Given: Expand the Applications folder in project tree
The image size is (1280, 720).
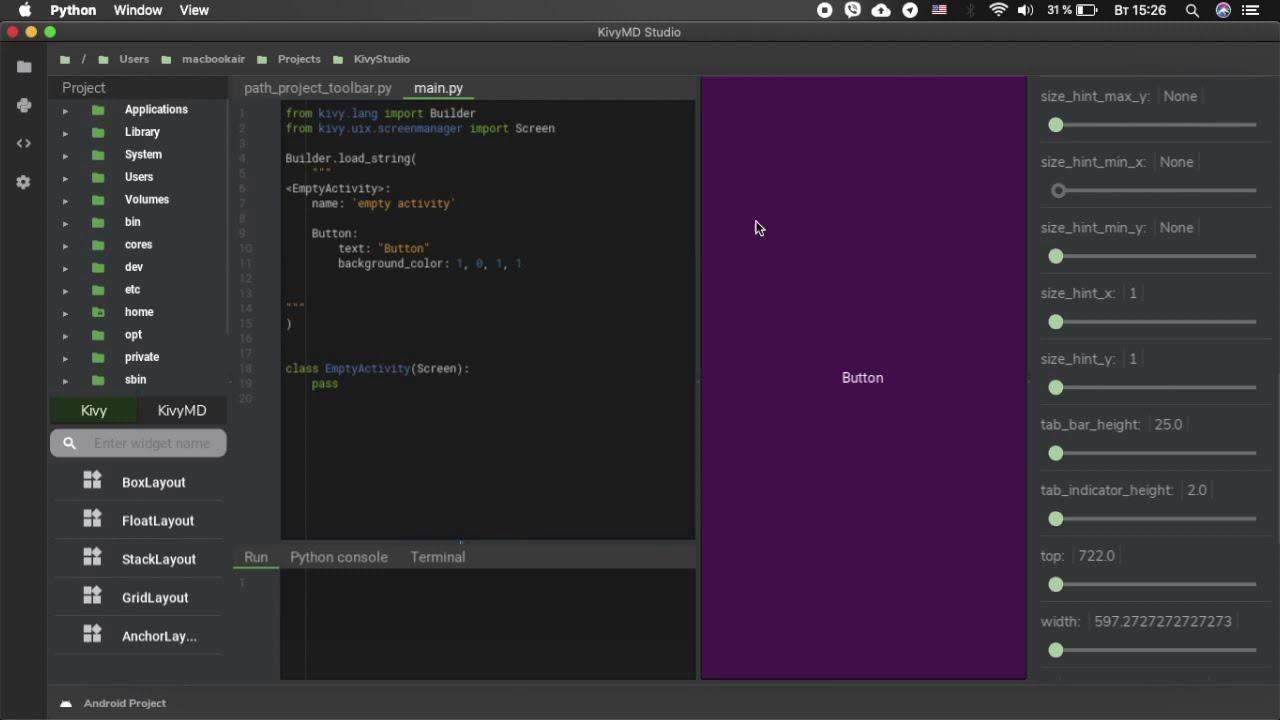Looking at the screenshot, I should (65, 110).
